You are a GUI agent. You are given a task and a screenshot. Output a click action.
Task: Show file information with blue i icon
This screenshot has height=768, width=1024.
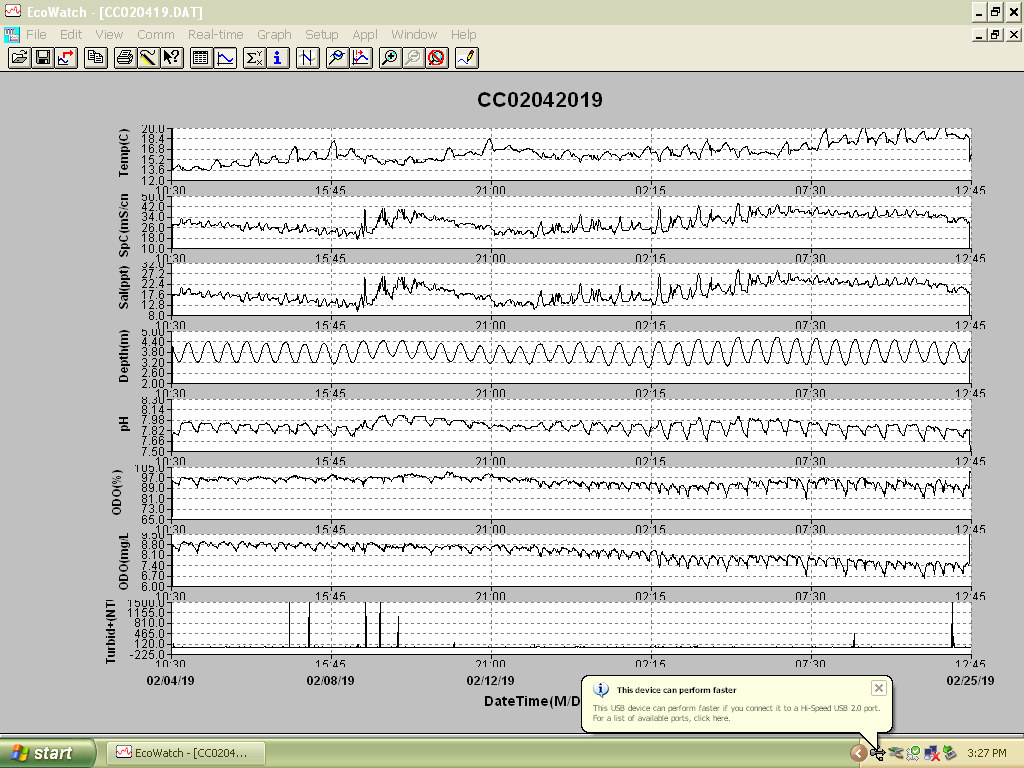click(278, 58)
